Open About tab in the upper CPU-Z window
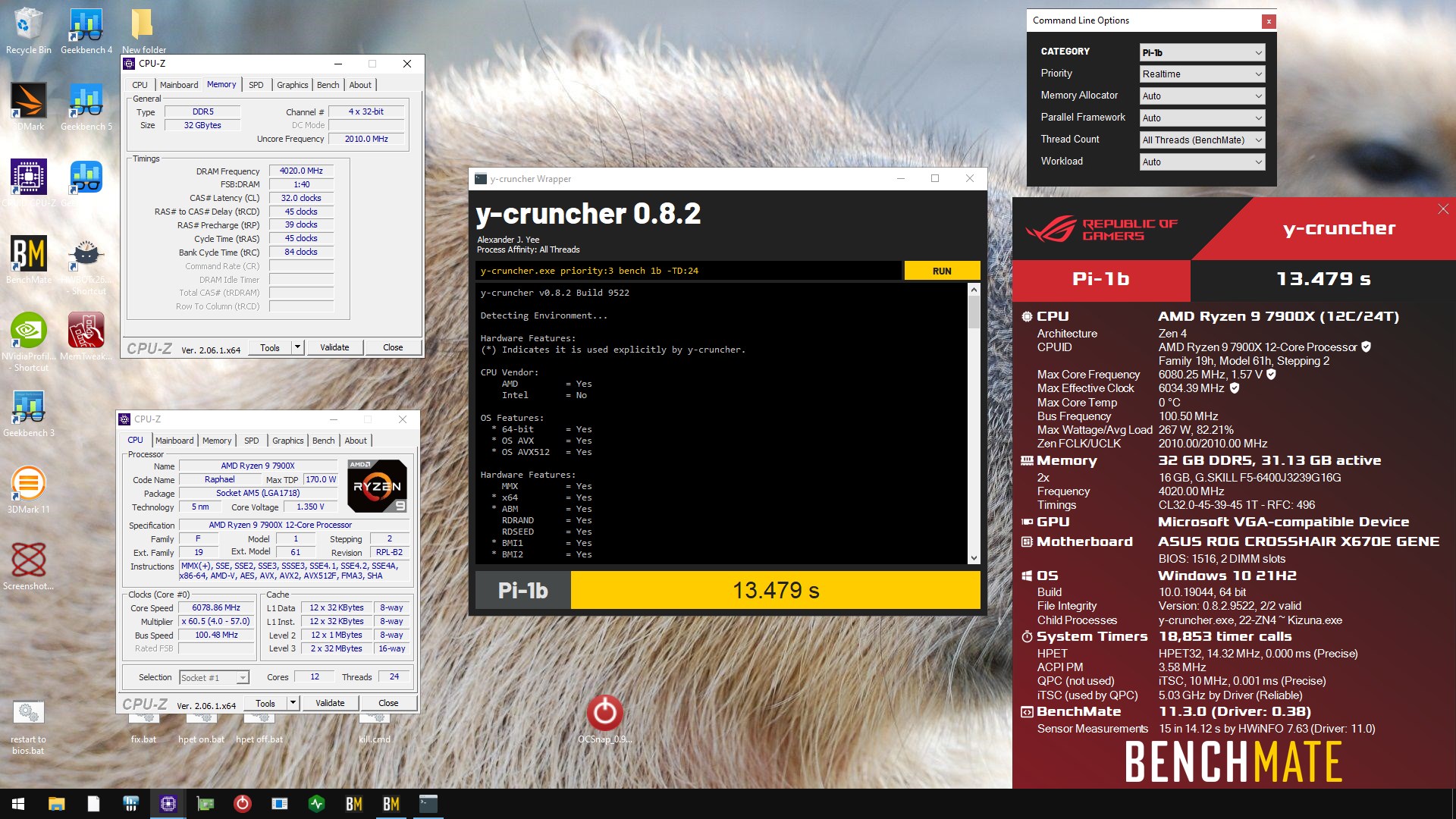 coord(360,85)
